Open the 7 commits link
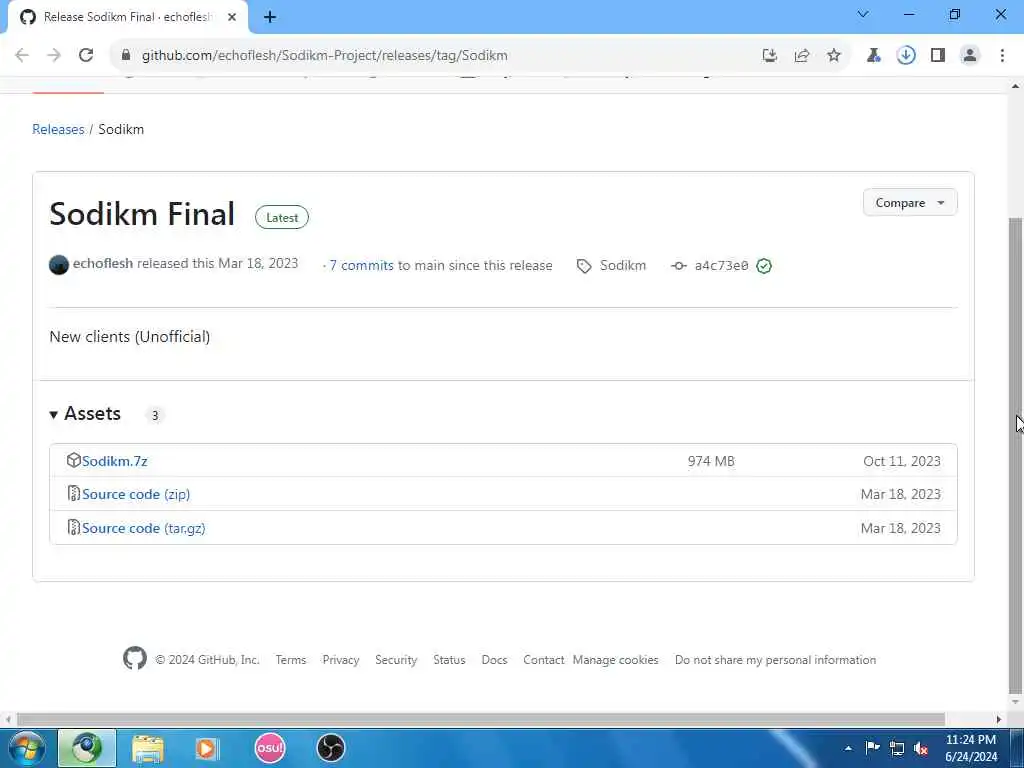Image resolution: width=1024 pixels, height=768 pixels. [361, 265]
